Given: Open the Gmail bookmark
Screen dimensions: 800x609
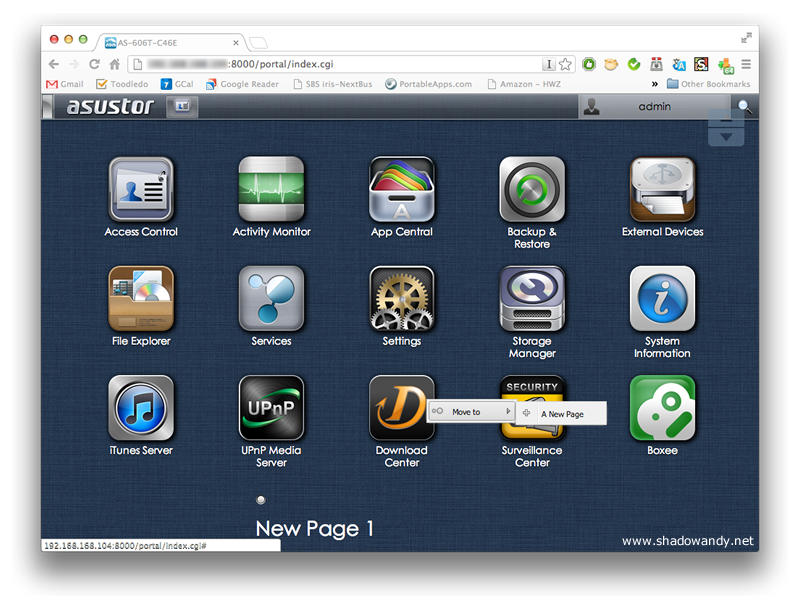Looking at the screenshot, I should point(64,84).
